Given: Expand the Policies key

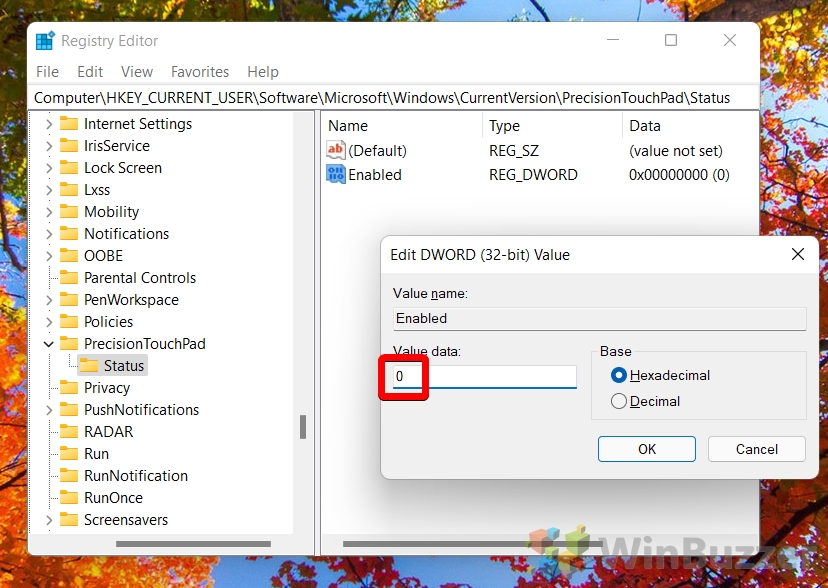Looking at the screenshot, I should pos(49,322).
